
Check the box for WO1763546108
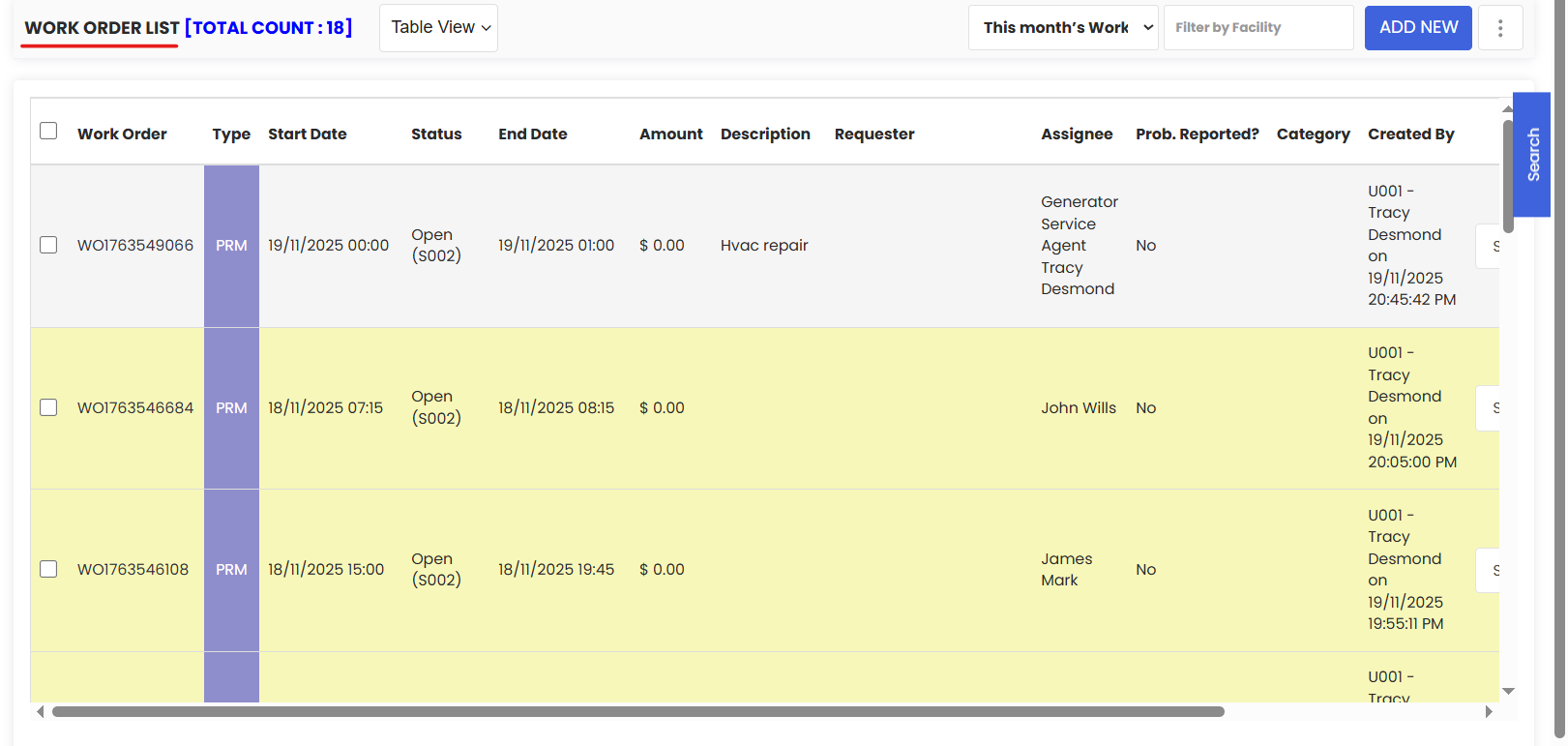pyautogui.click(x=48, y=569)
